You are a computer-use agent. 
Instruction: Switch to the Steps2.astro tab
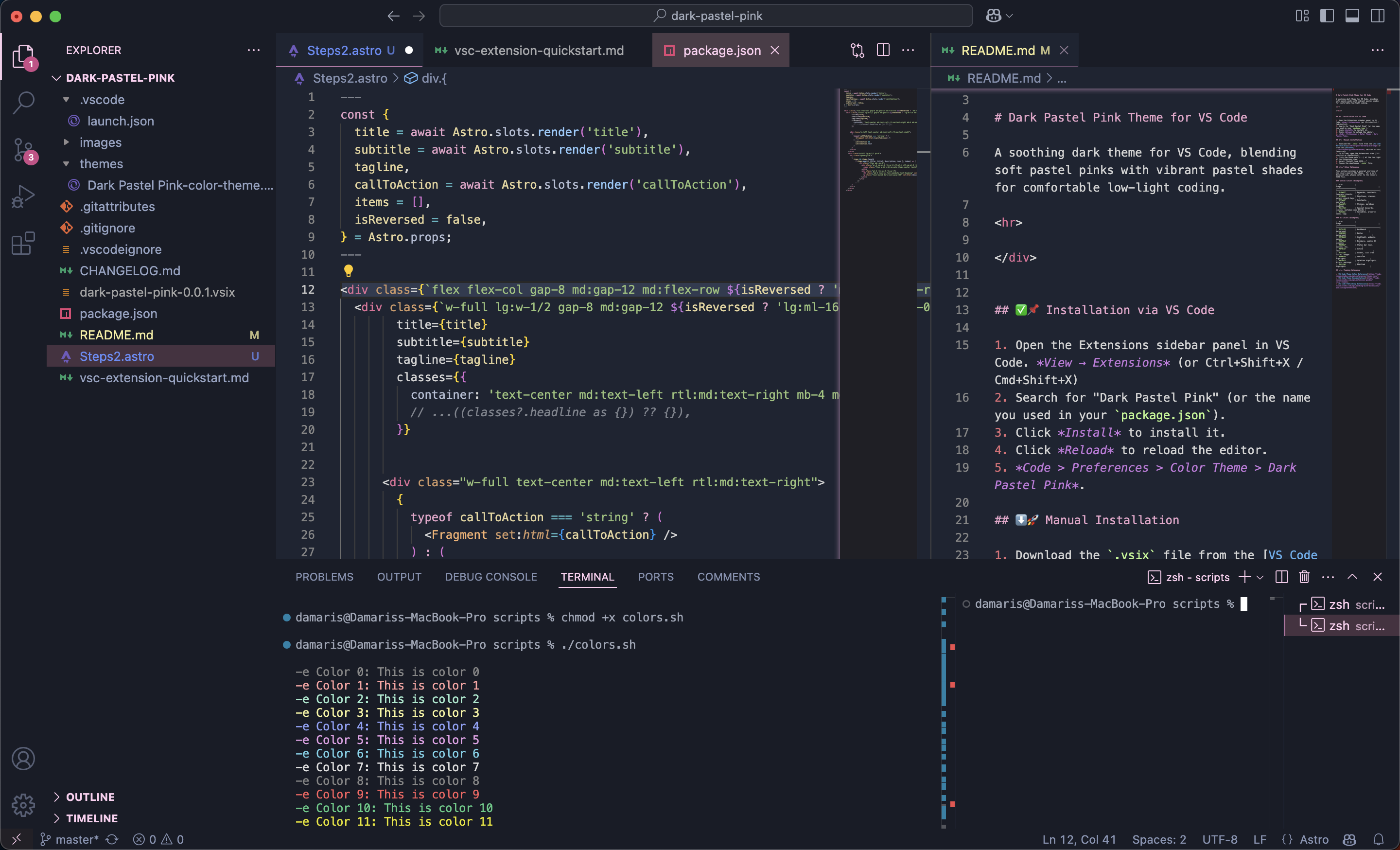[350, 50]
